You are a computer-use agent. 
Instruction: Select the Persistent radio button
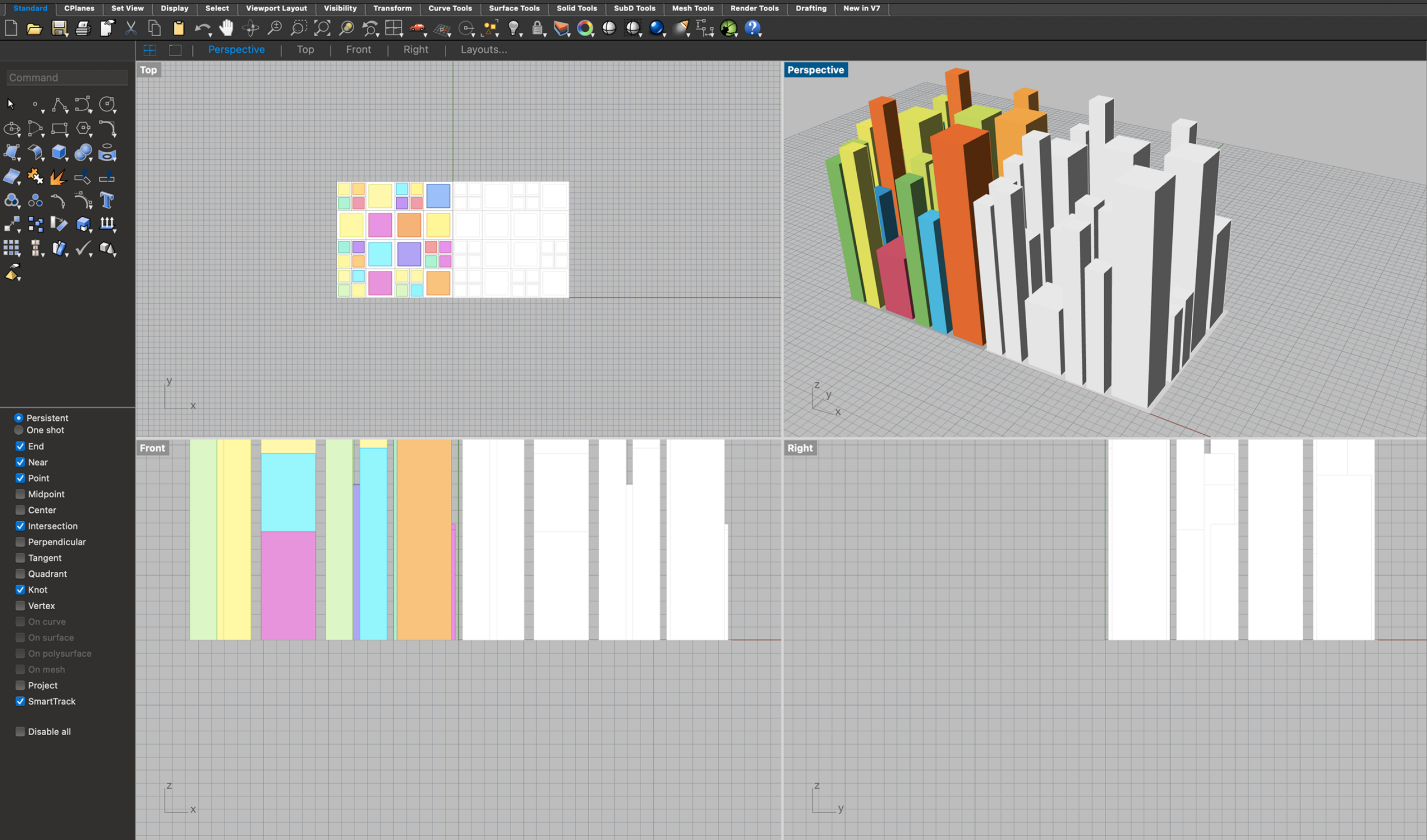(19, 417)
